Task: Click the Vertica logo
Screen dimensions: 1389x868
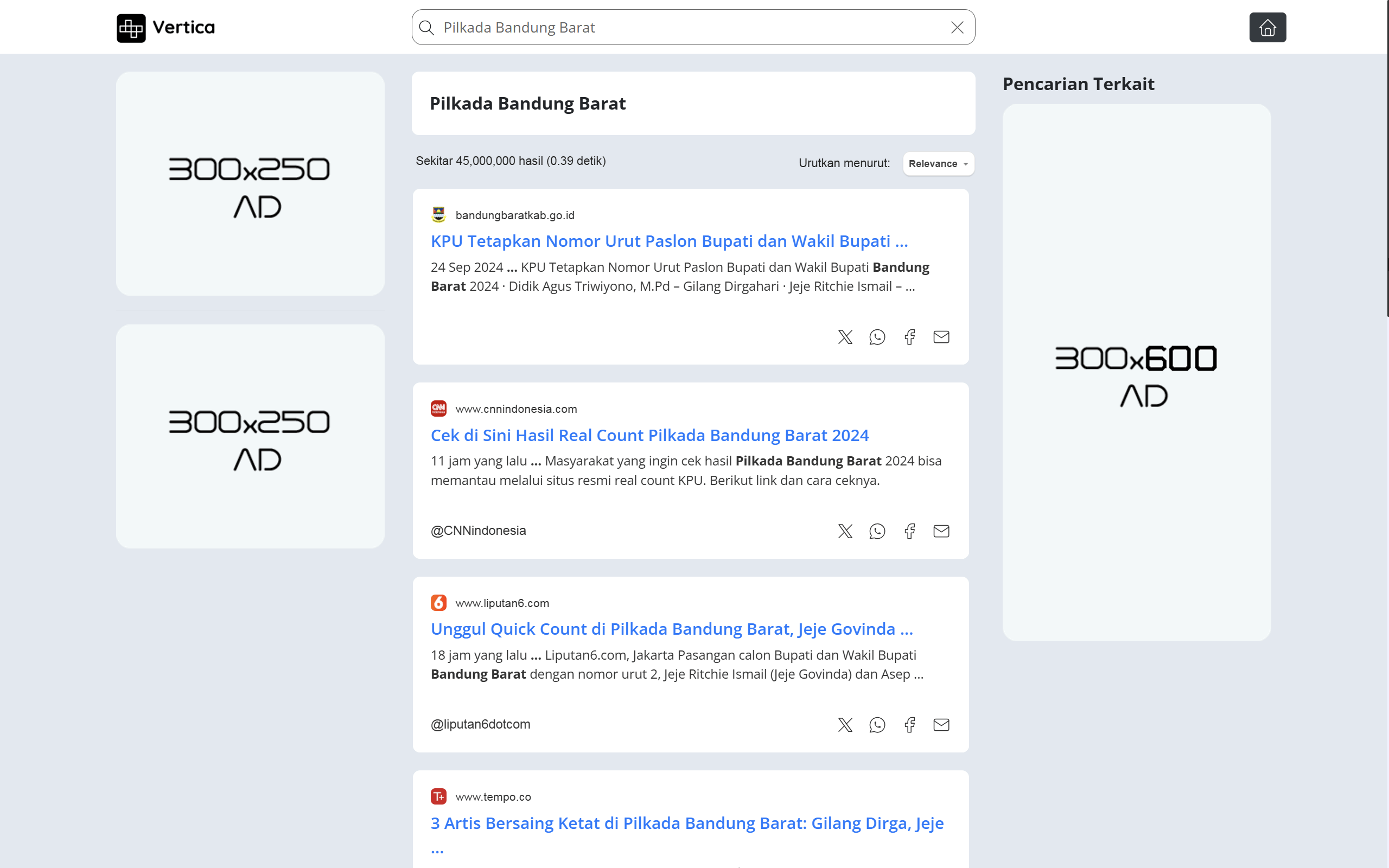Action: [166, 28]
